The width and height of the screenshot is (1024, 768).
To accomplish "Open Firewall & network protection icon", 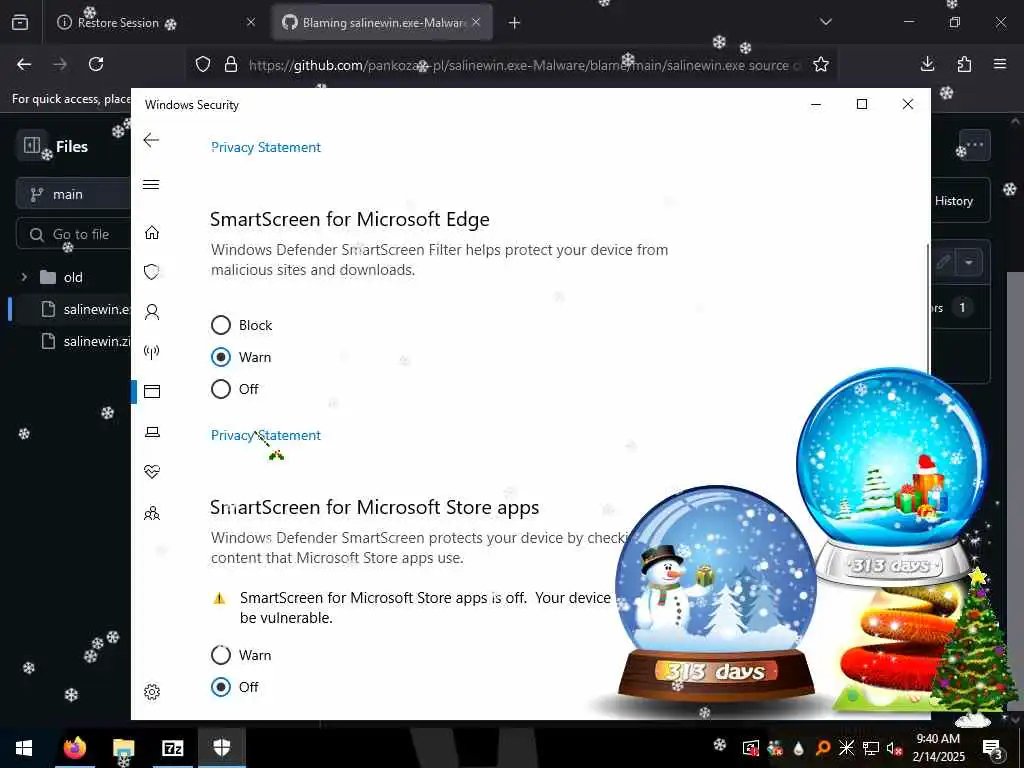I will pos(152,353).
